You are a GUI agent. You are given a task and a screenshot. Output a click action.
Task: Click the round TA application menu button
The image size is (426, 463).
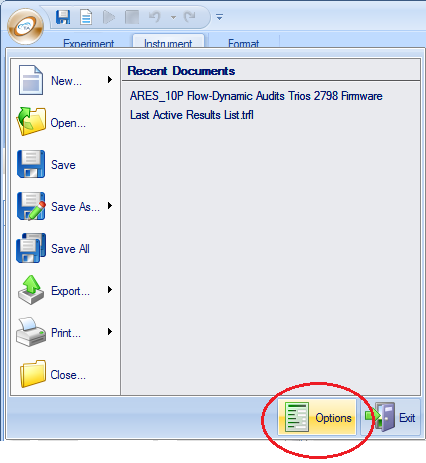(x=26, y=27)
